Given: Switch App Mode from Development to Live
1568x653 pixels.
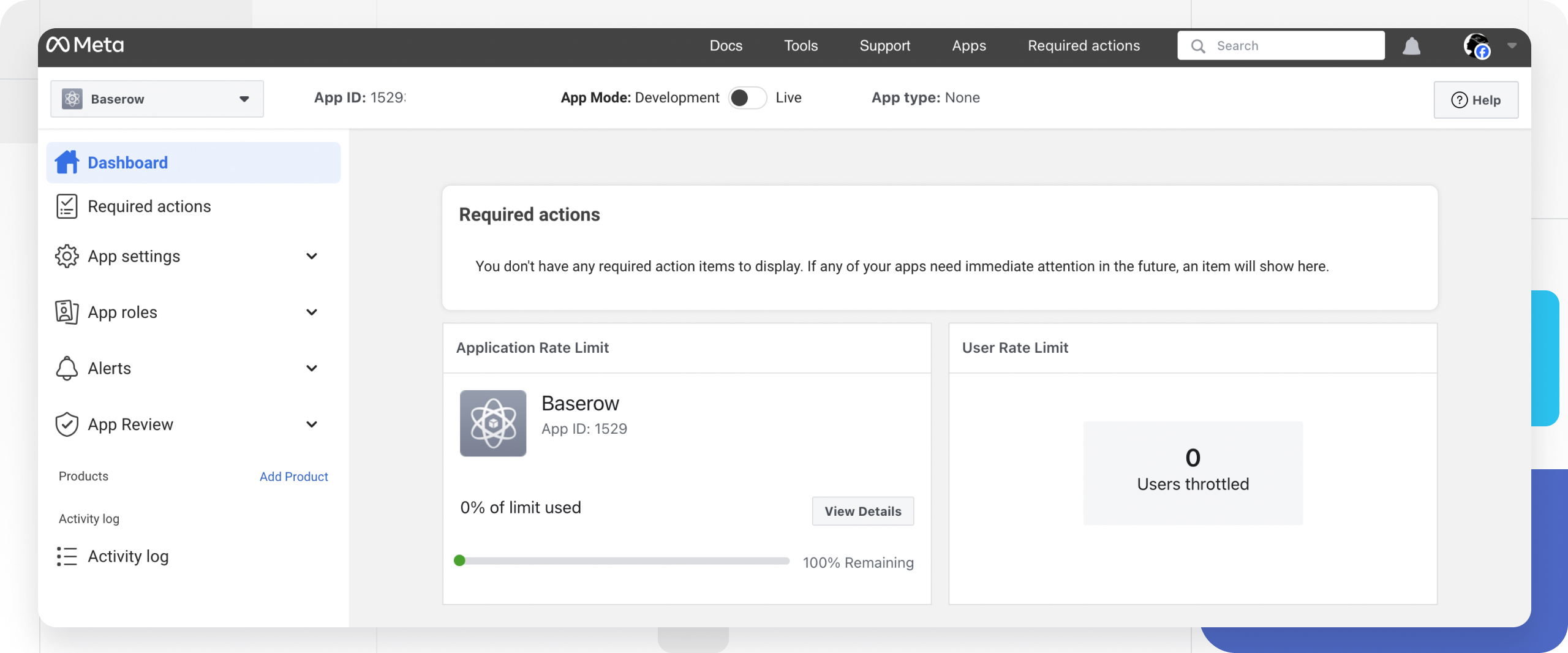Looking at the screenshot, I should coord(747,97).
